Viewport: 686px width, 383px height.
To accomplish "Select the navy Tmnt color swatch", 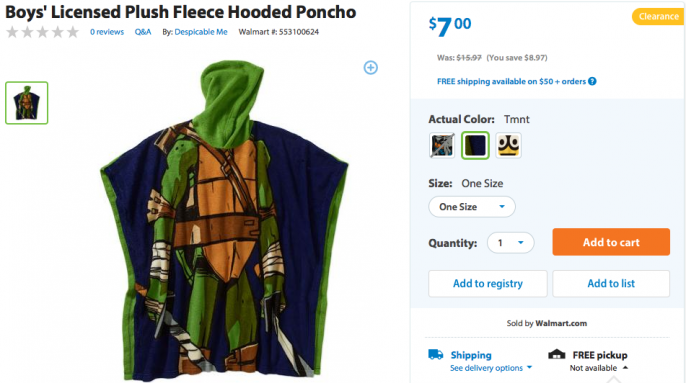I will pyautogui.click(x=475, y=145).
